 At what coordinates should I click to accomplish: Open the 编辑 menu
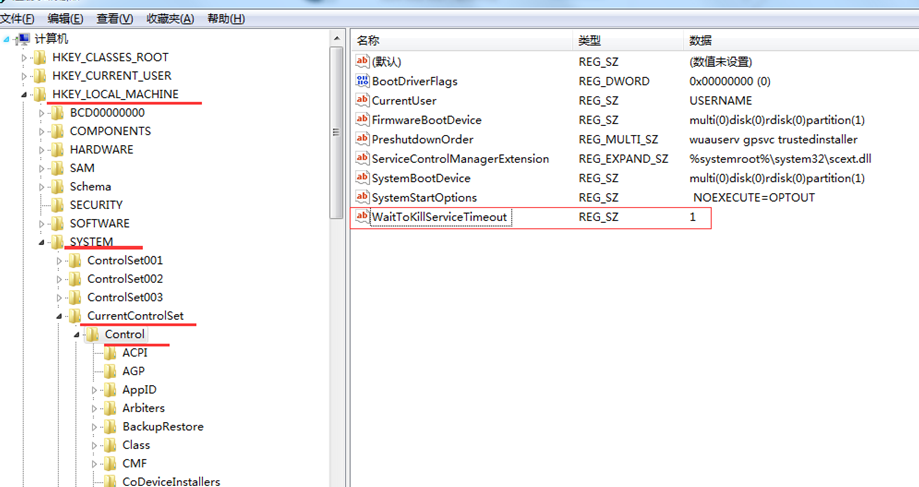(x=65, y=18)
